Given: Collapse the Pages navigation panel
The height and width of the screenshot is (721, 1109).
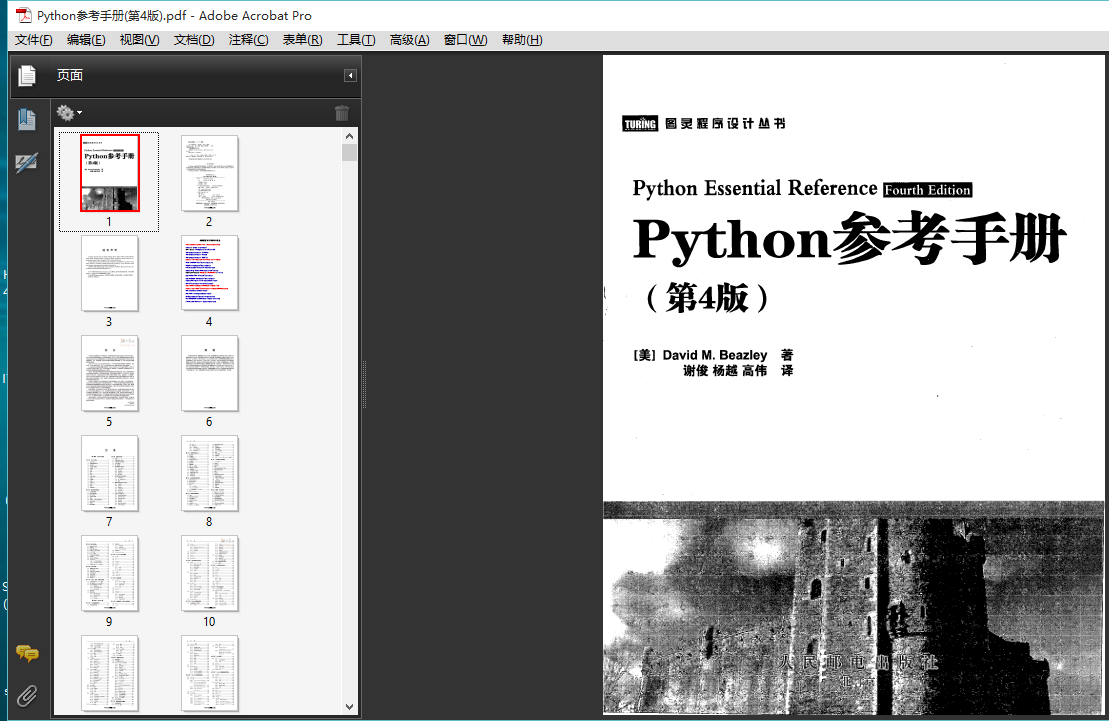Looking at the screenshot, I should coord(350,76).
